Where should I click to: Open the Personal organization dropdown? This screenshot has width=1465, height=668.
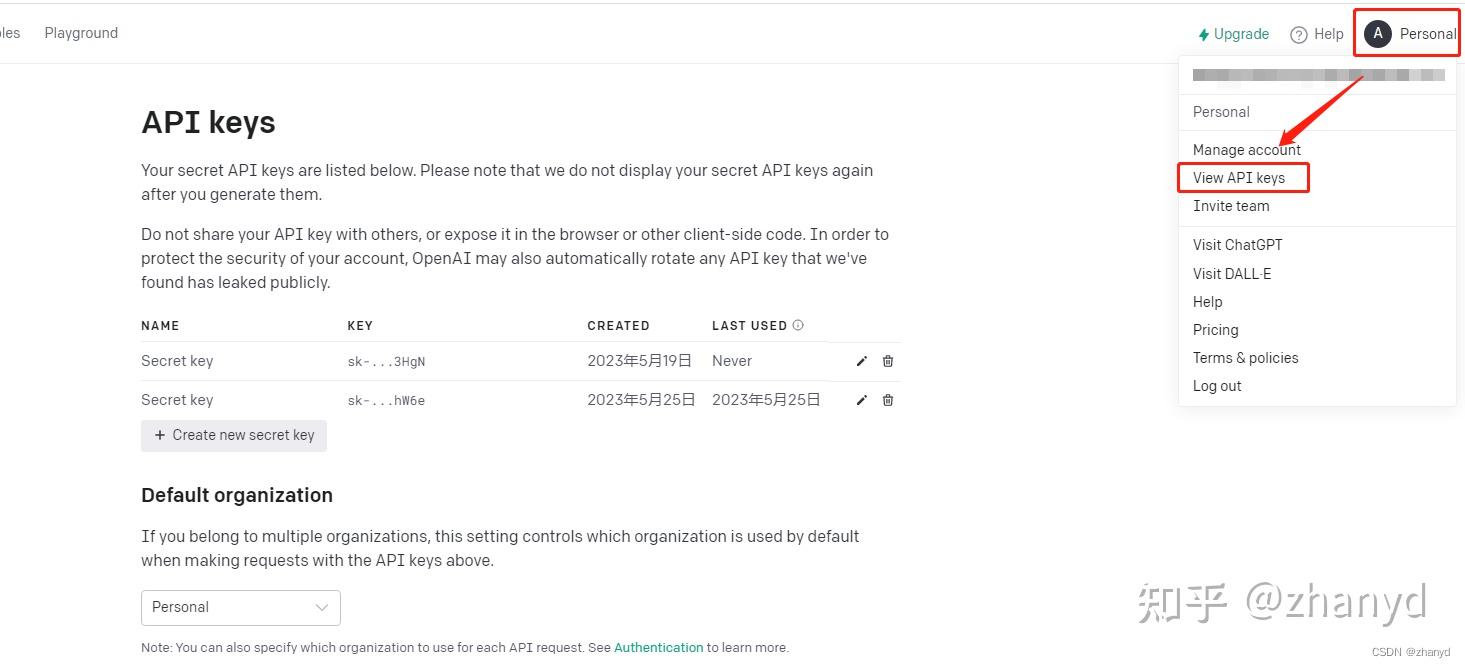240,607
